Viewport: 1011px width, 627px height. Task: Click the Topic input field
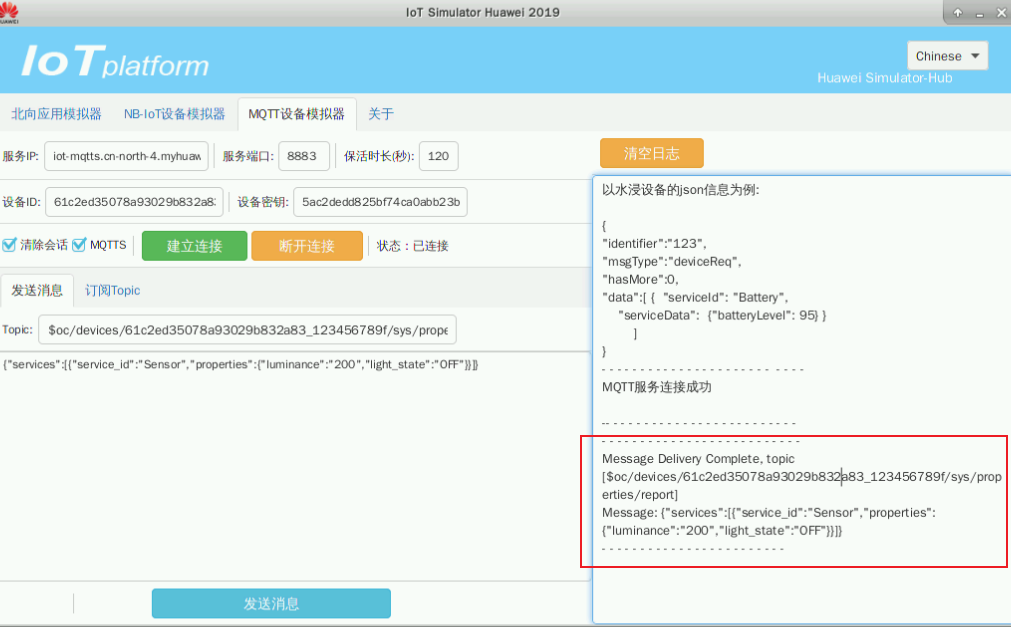[x=248, y=330]
